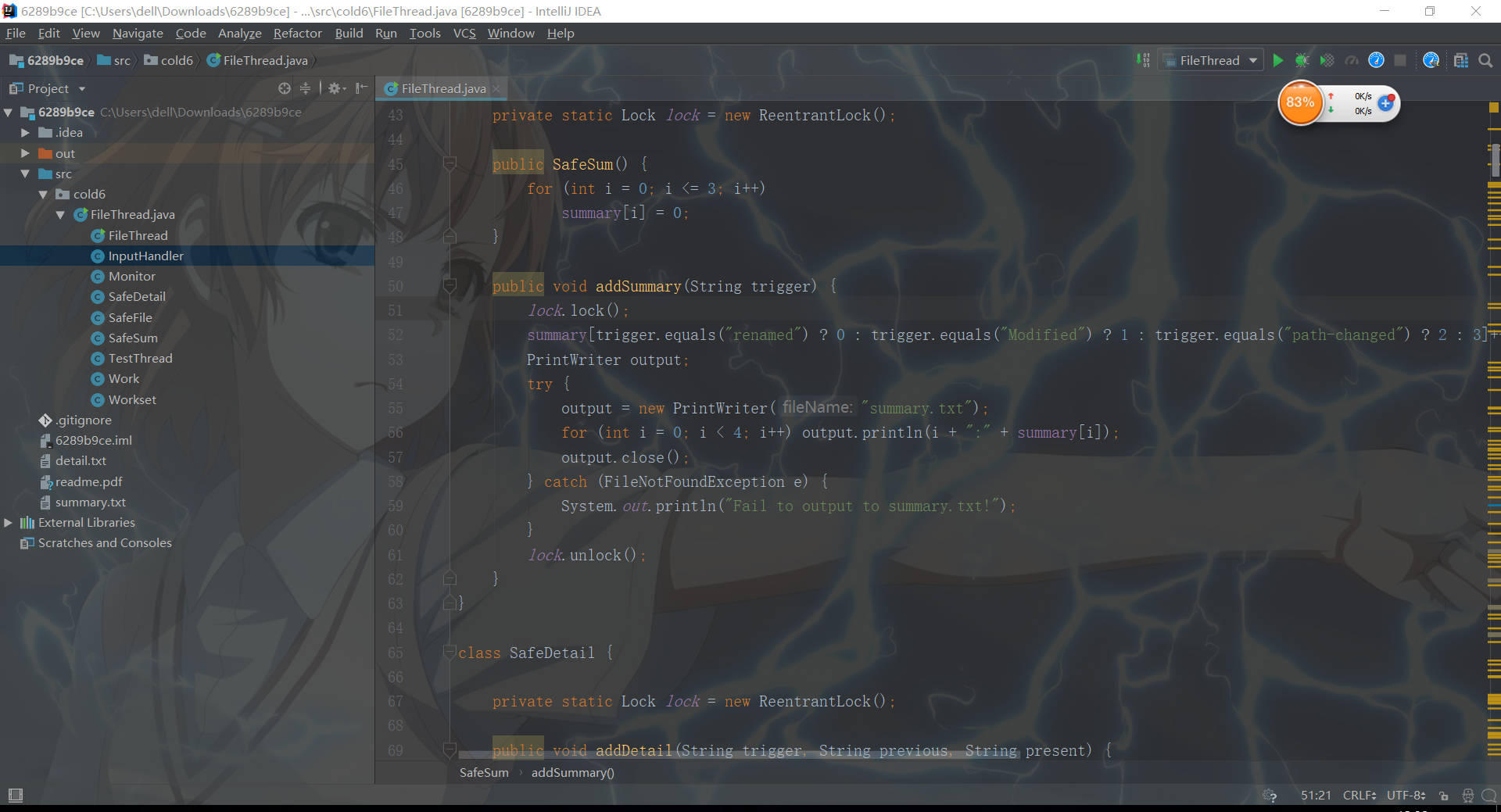Open the File menu
The height and width of the screenshot is (812, 1501).
pyautogui.click(x=16, y=33)
